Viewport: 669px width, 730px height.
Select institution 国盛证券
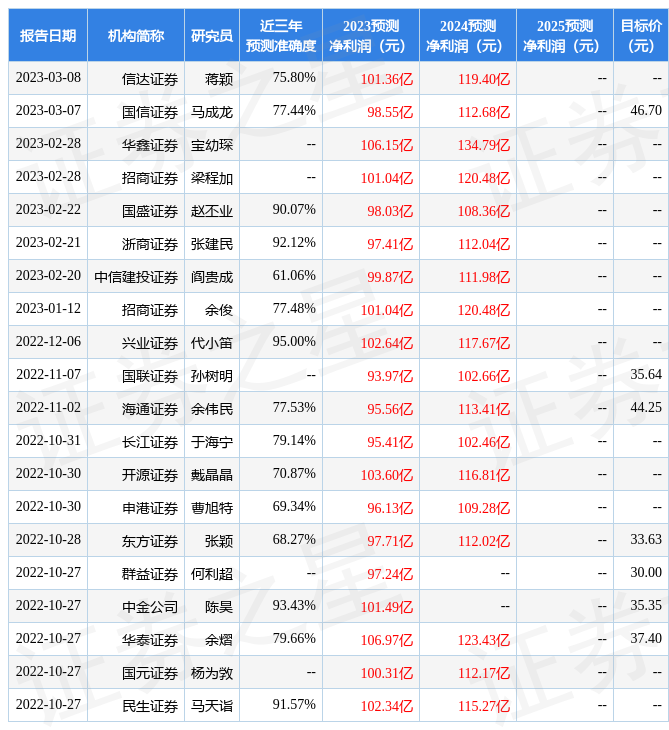click(x=149, y=211)
